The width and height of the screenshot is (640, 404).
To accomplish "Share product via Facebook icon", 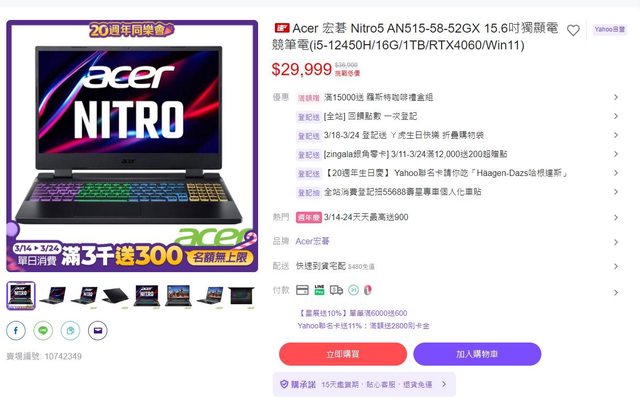I will point(16,330).
